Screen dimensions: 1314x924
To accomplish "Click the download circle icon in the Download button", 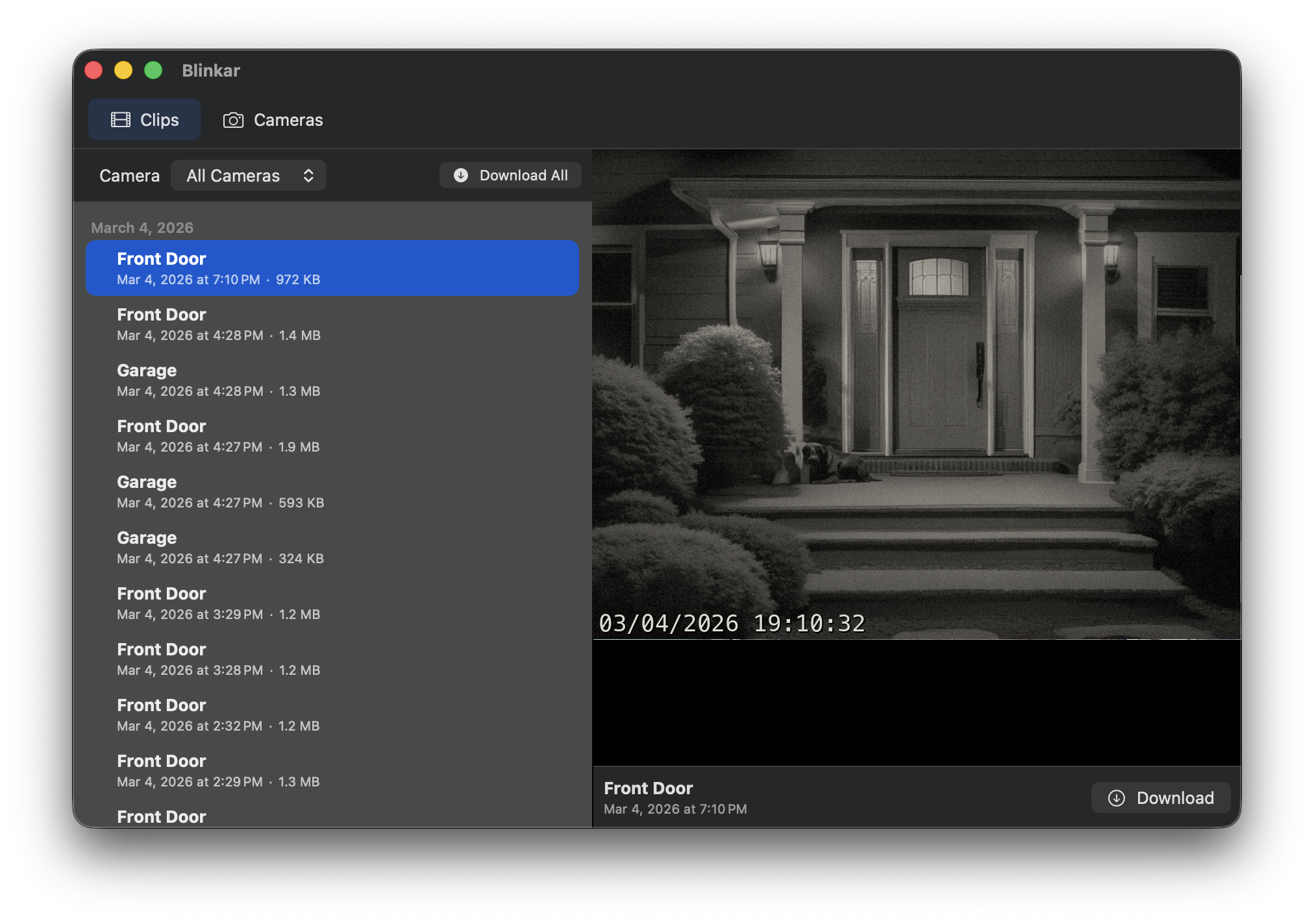I will (x=1118, y=797).
